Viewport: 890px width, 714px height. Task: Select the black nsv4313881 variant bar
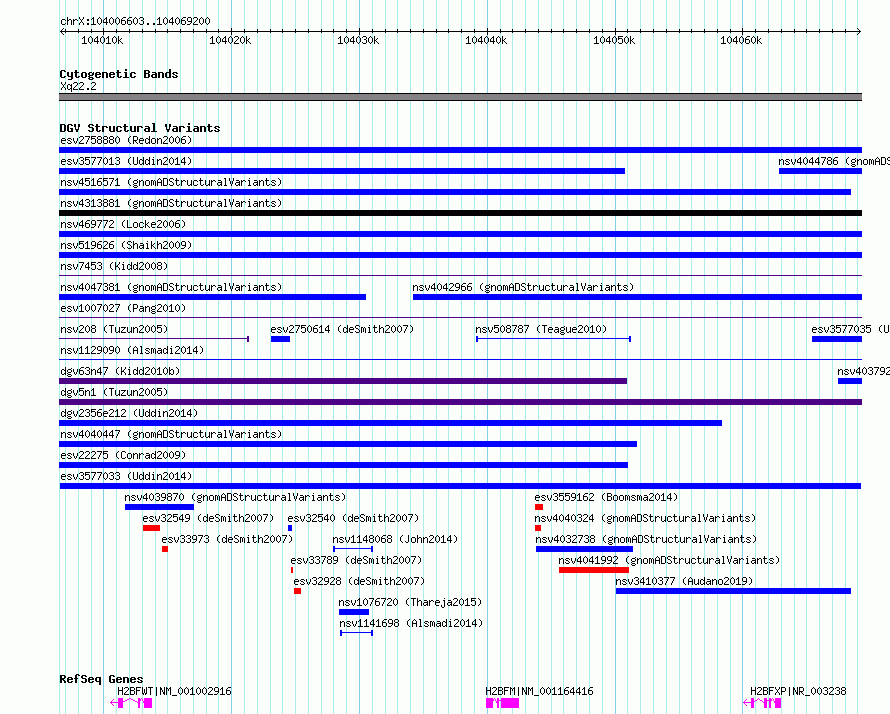tap(460, 213)
